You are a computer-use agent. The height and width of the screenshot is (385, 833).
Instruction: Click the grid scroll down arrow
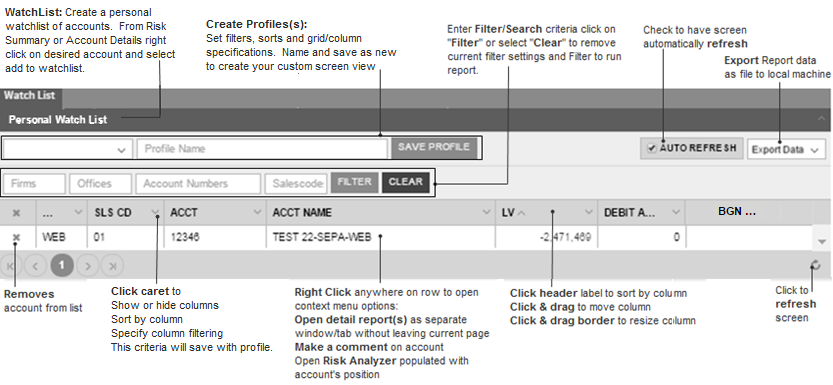click(822, 242)
